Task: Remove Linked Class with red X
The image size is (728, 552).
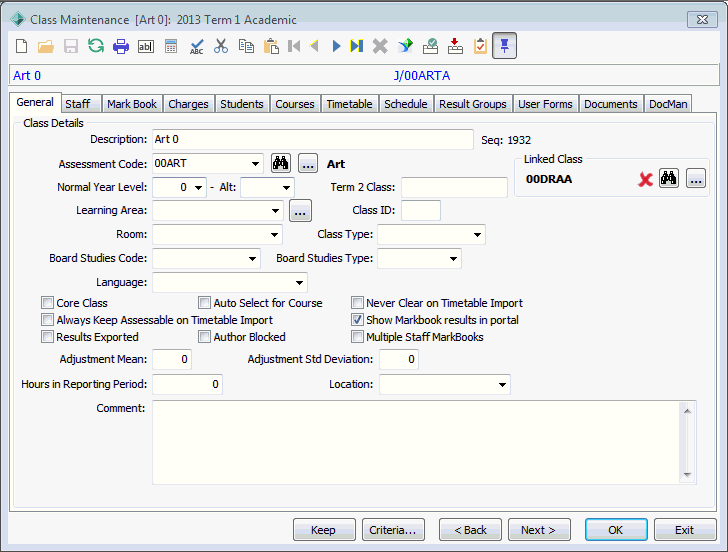Action: pyautogui.click(x=645, y=179)
